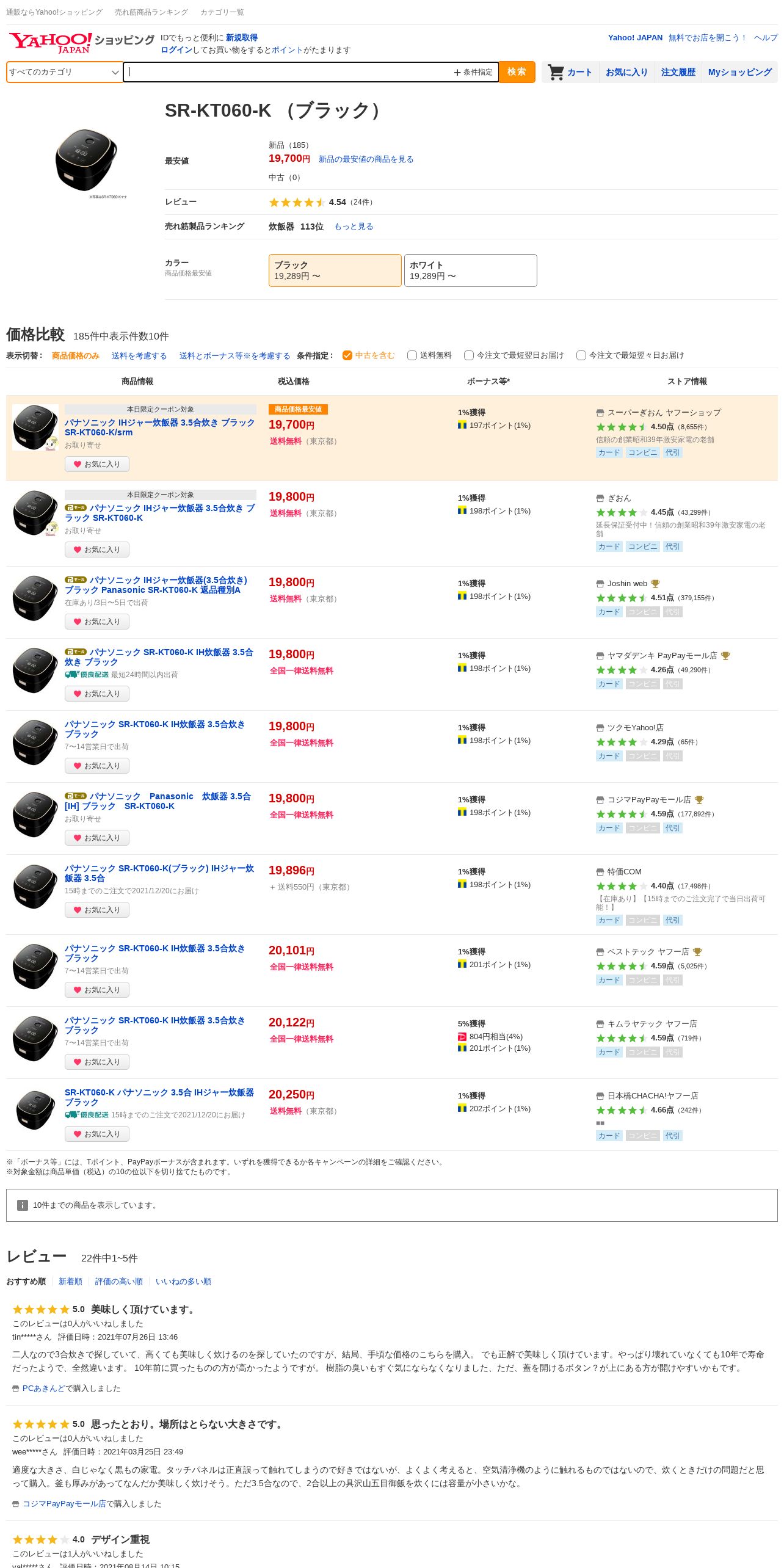
Task: Click store icon beside キムラヤテック ヤフー店
Action: pos(600,1024)
